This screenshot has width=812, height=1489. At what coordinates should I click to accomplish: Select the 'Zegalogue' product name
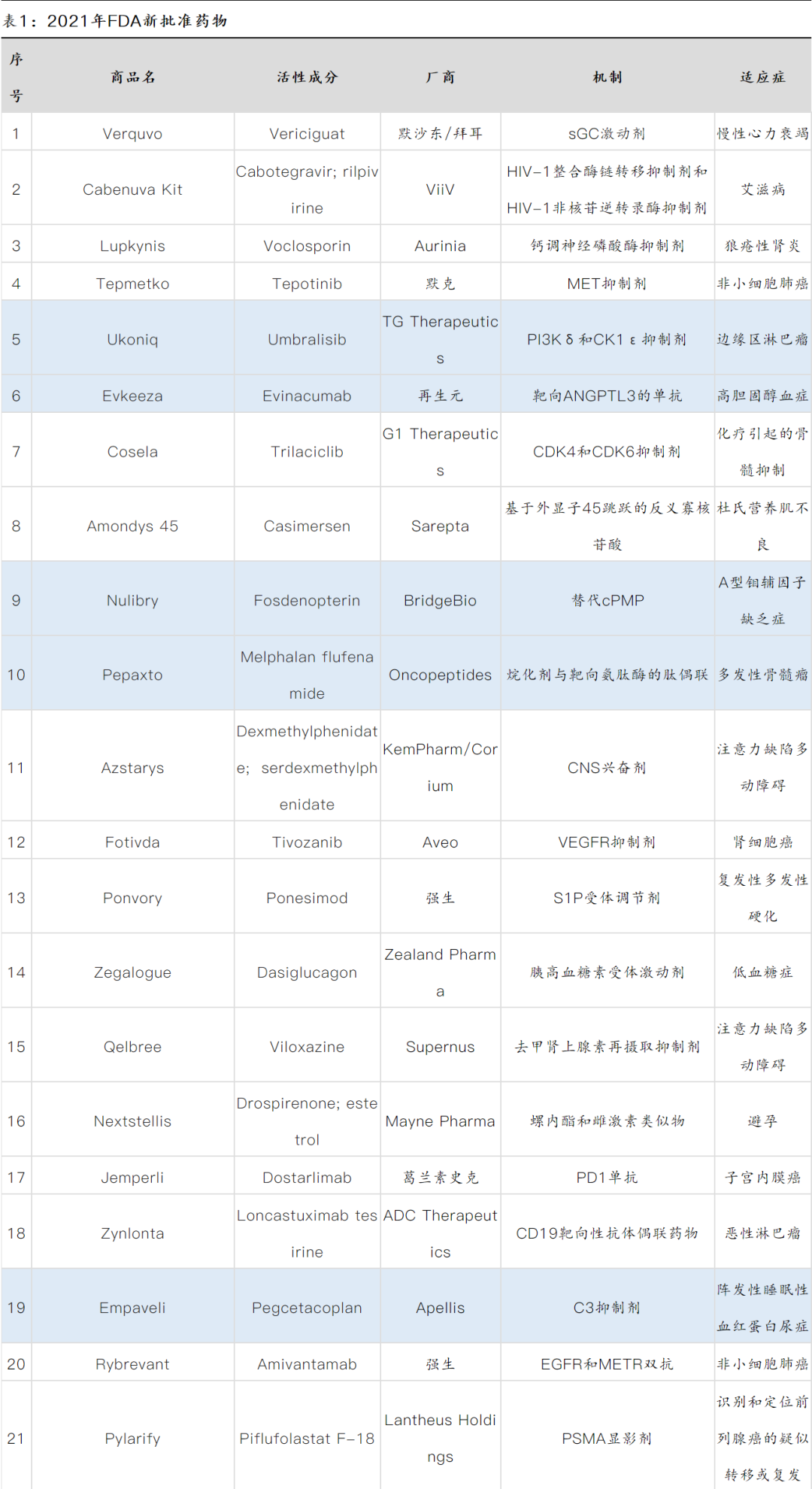click(x=132, y=972)
